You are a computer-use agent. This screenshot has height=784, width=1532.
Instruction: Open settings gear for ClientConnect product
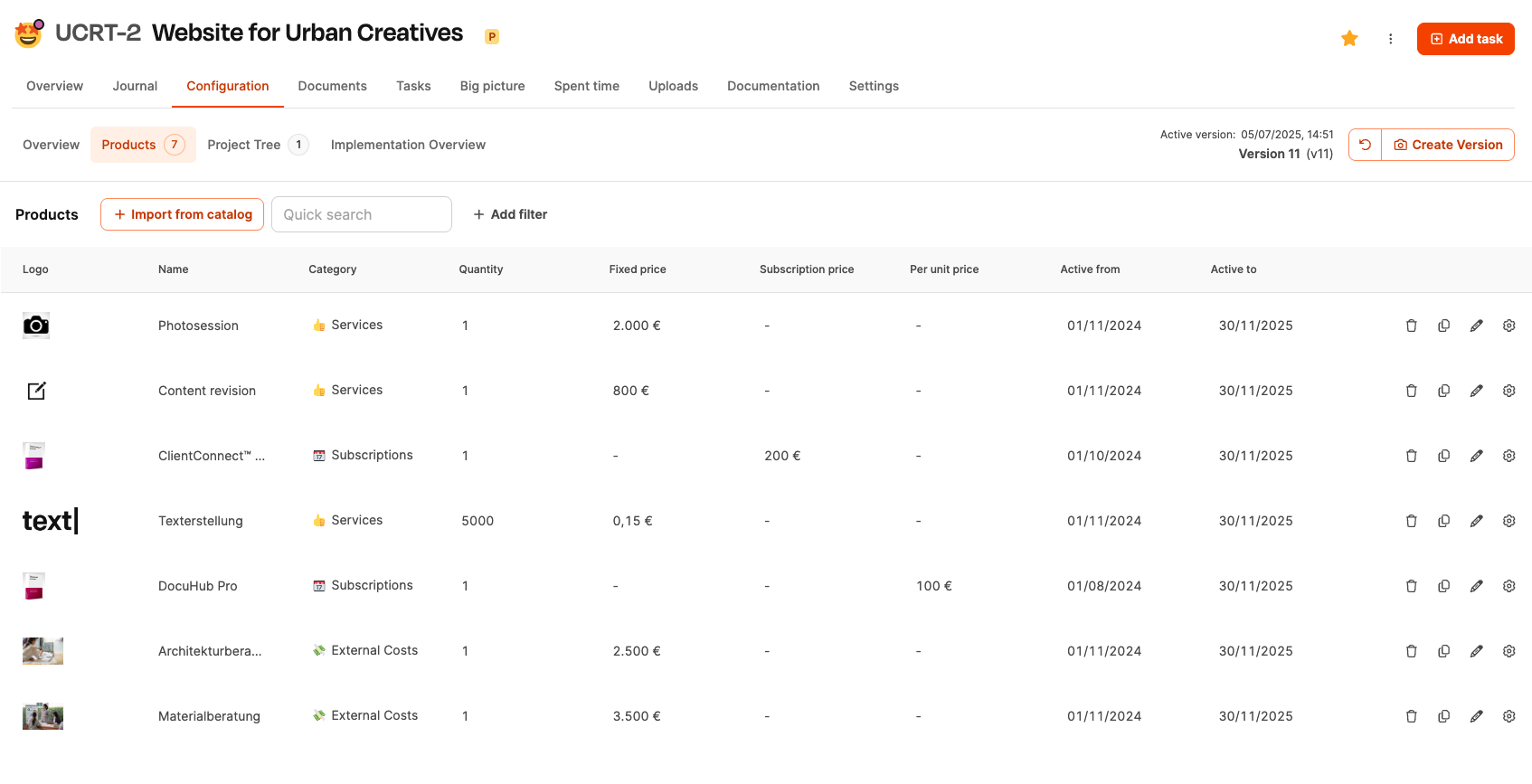pos(1508,456)
